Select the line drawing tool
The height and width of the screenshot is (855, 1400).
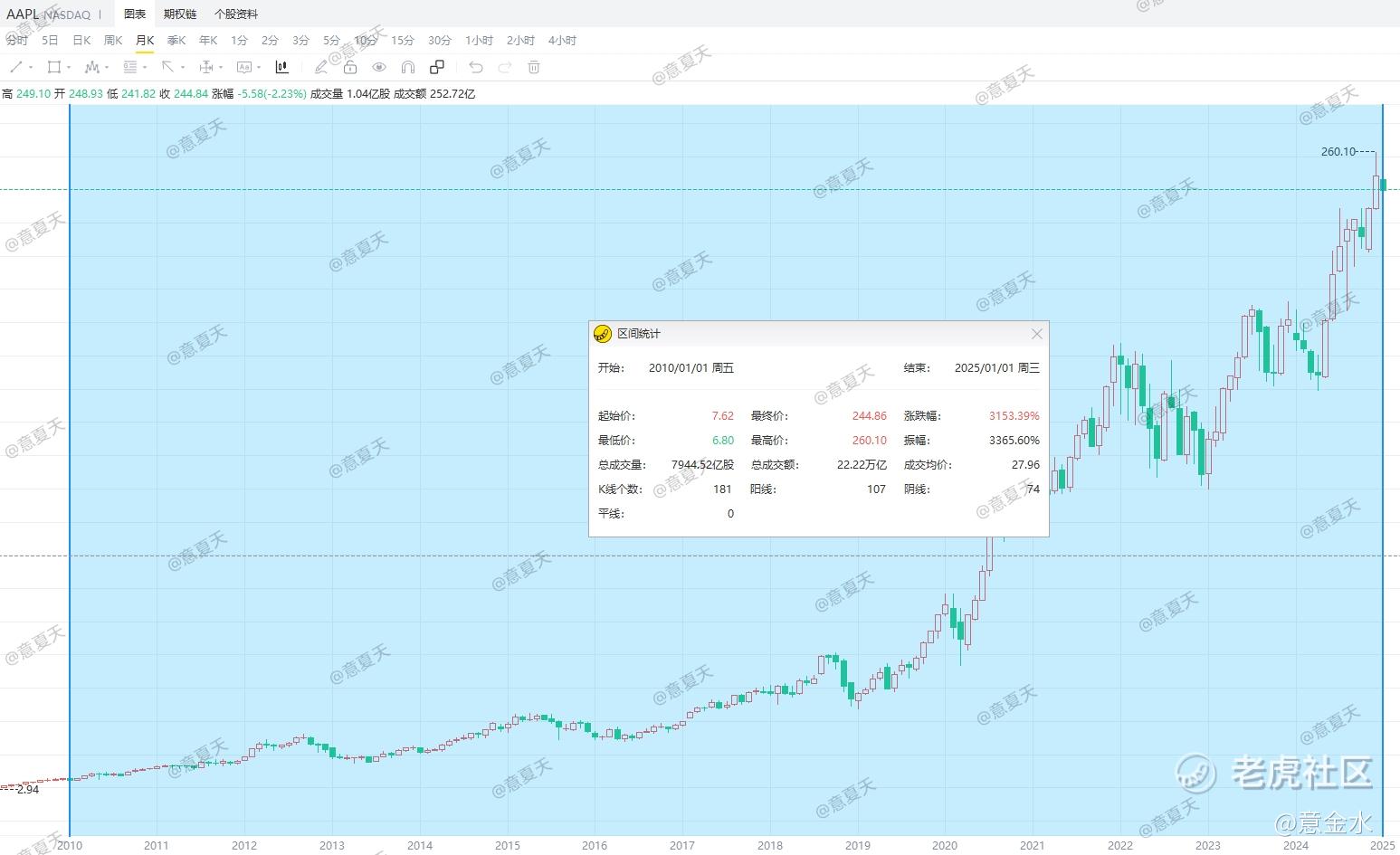(x=15, y=67)
